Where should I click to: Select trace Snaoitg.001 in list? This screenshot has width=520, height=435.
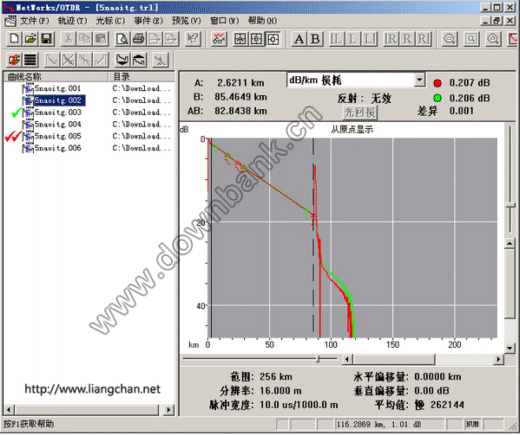click(x=58, y=88)
